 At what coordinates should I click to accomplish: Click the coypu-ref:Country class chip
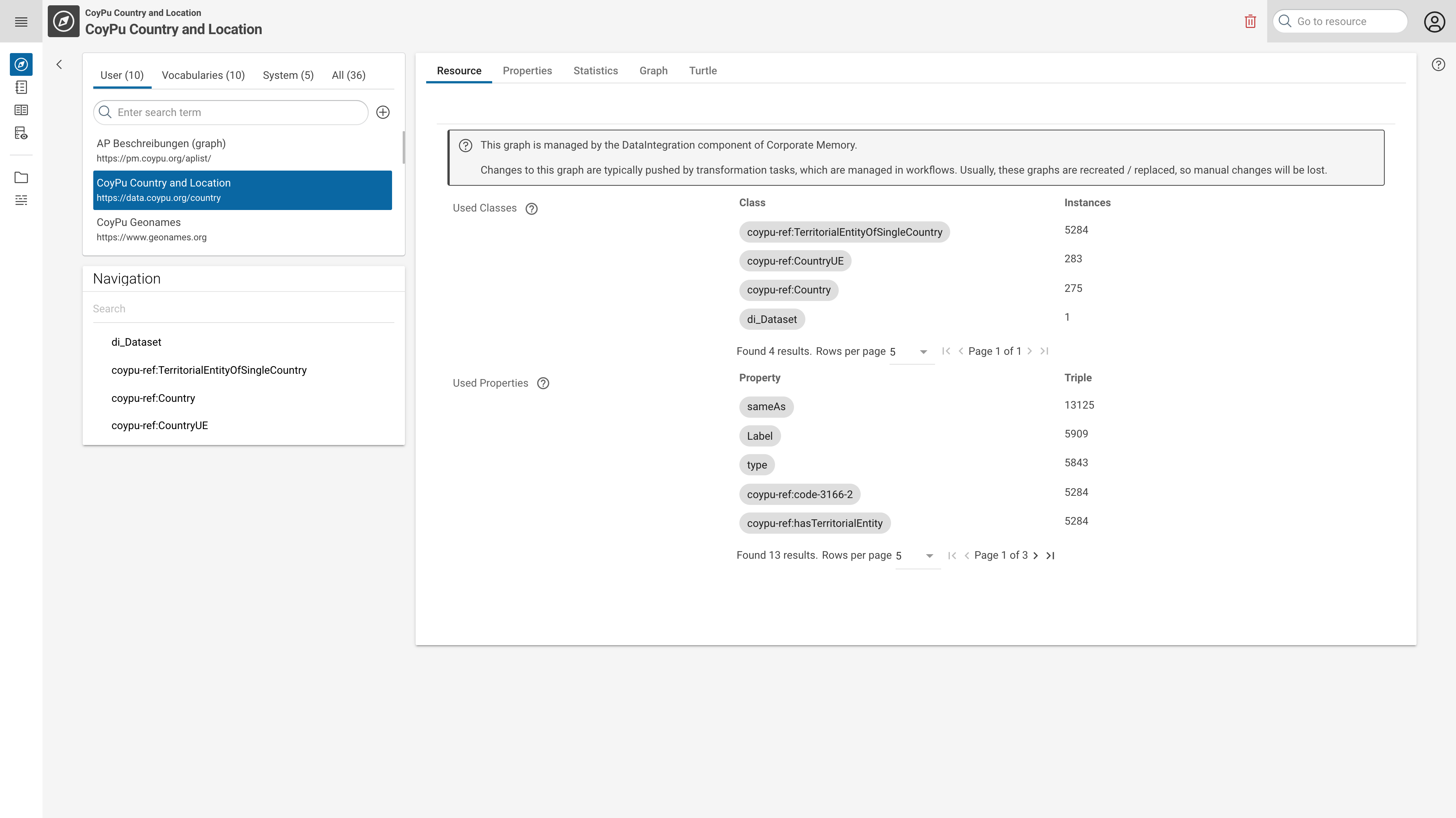[789, 290]
